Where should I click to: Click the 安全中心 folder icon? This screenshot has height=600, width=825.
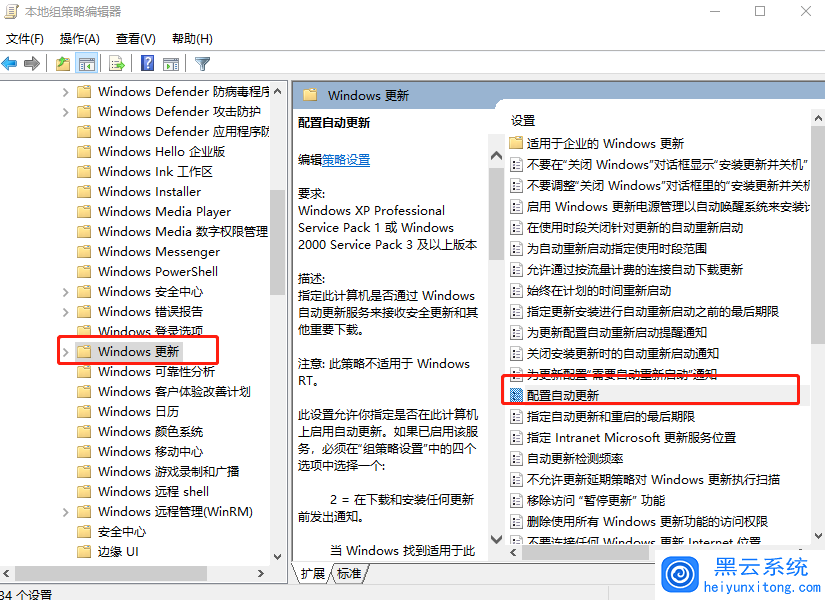point(84,532)
